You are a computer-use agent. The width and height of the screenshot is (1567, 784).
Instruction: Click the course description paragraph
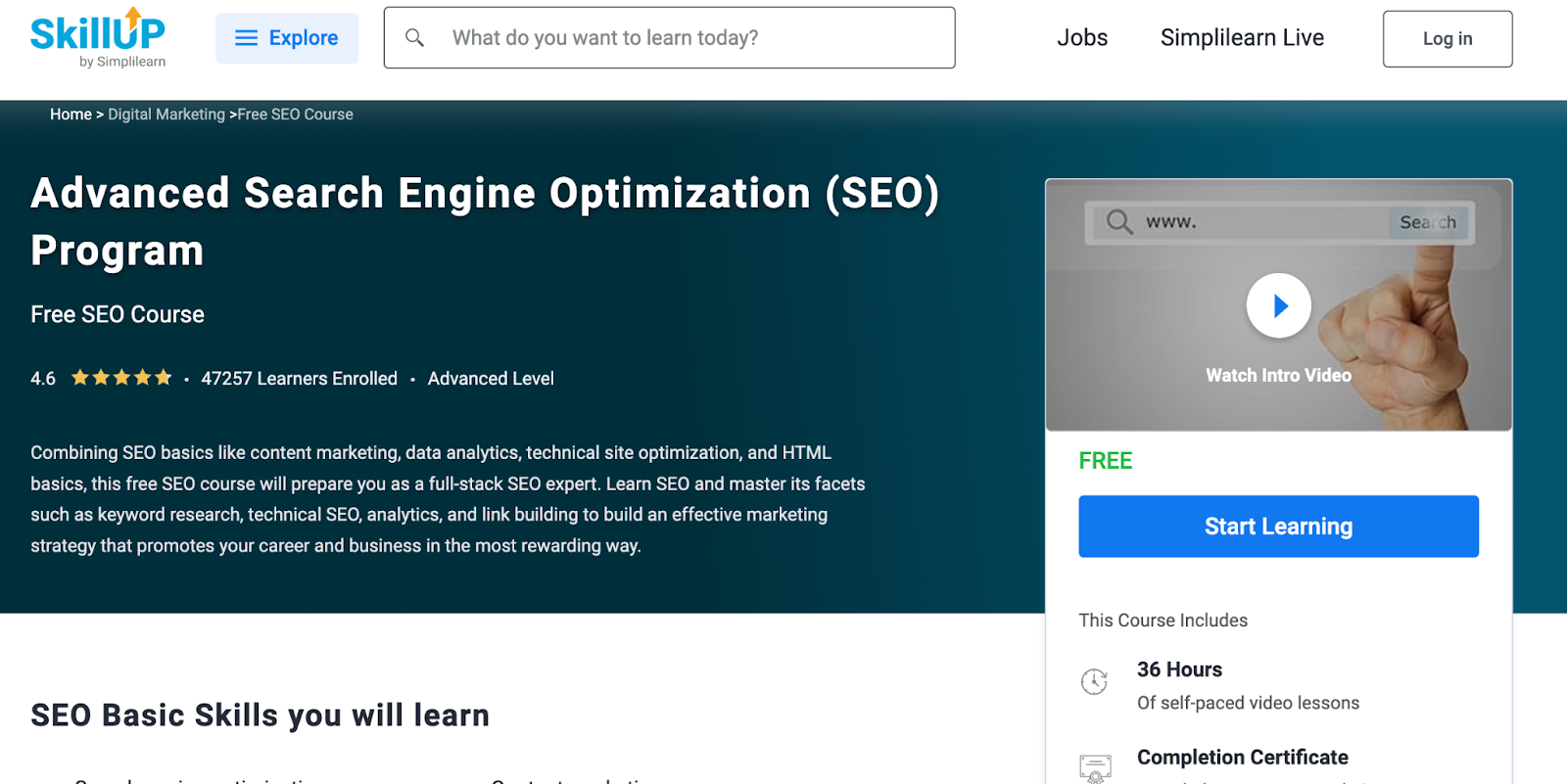[x=448, y=499]
